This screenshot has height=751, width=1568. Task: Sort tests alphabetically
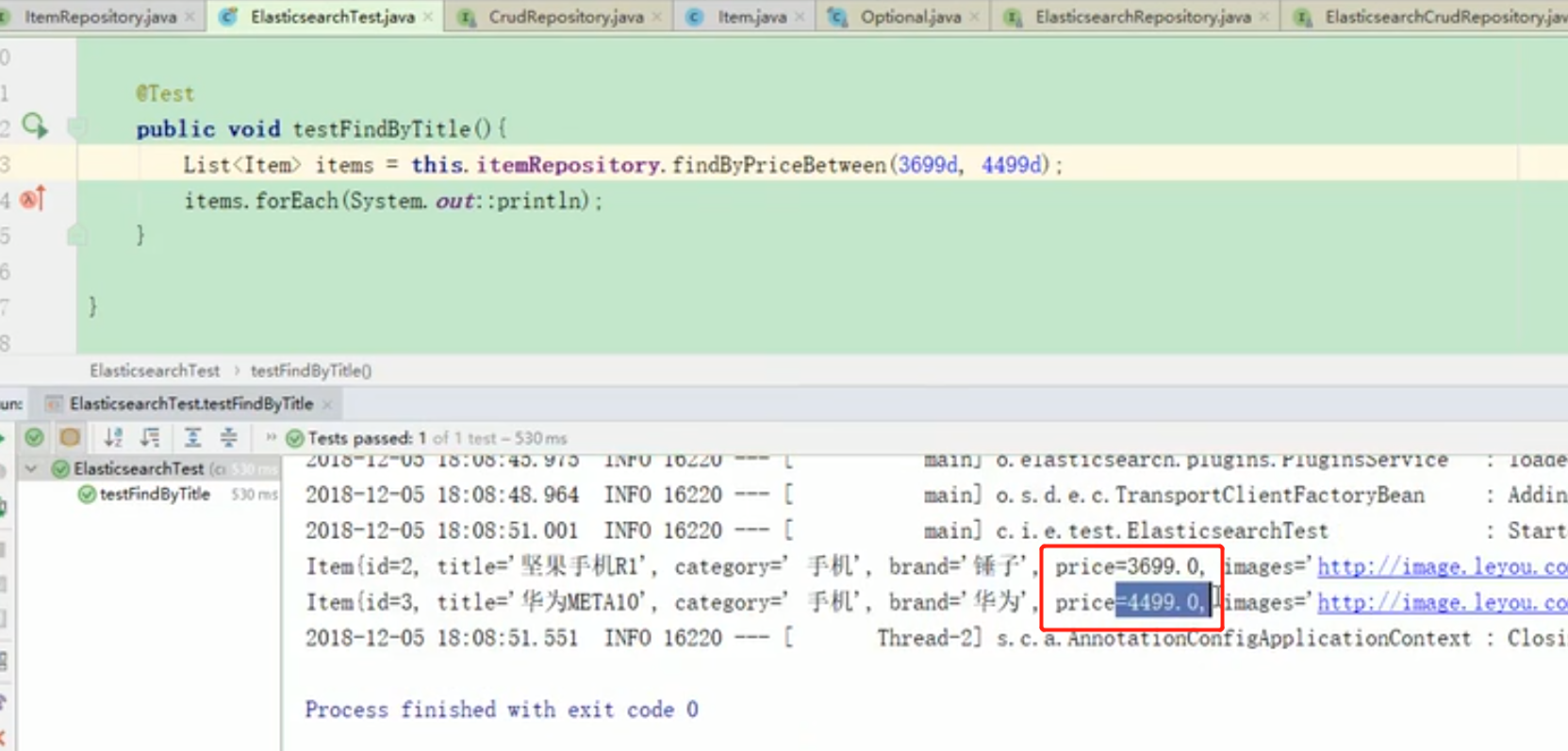coord(113,437)
